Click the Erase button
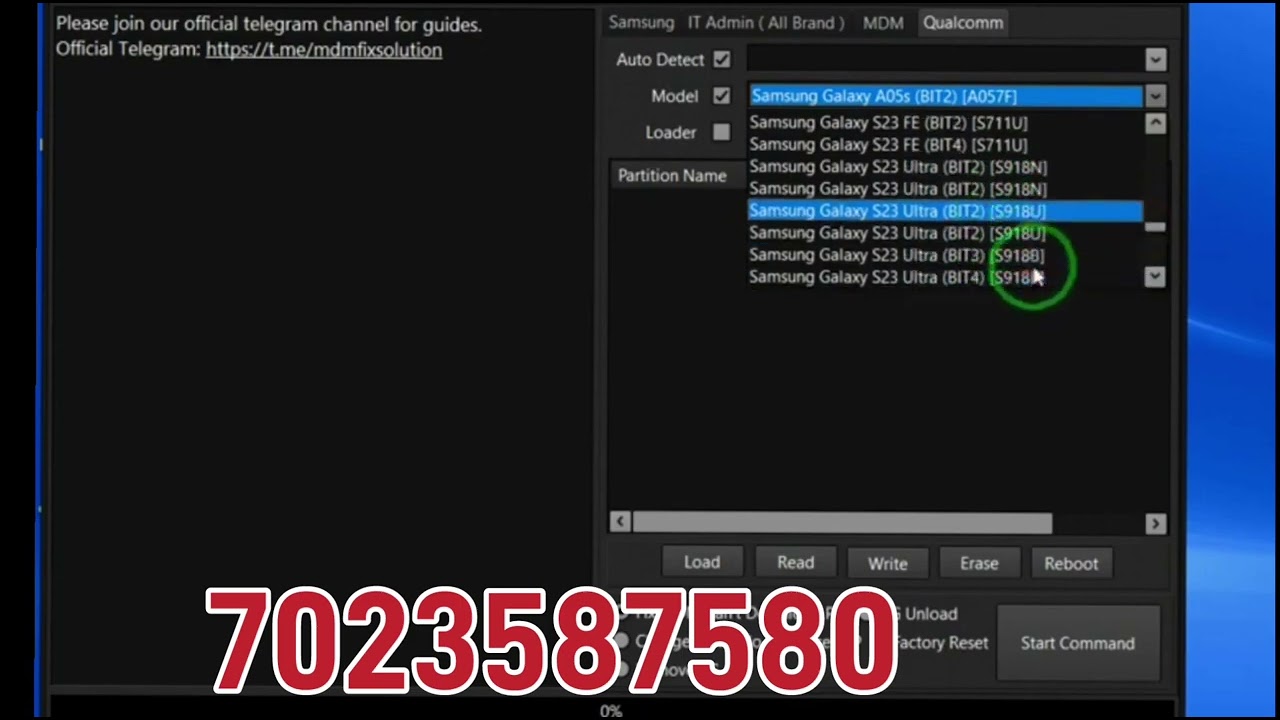Viewport: 1280px width, 720px height. coord(979,563)
